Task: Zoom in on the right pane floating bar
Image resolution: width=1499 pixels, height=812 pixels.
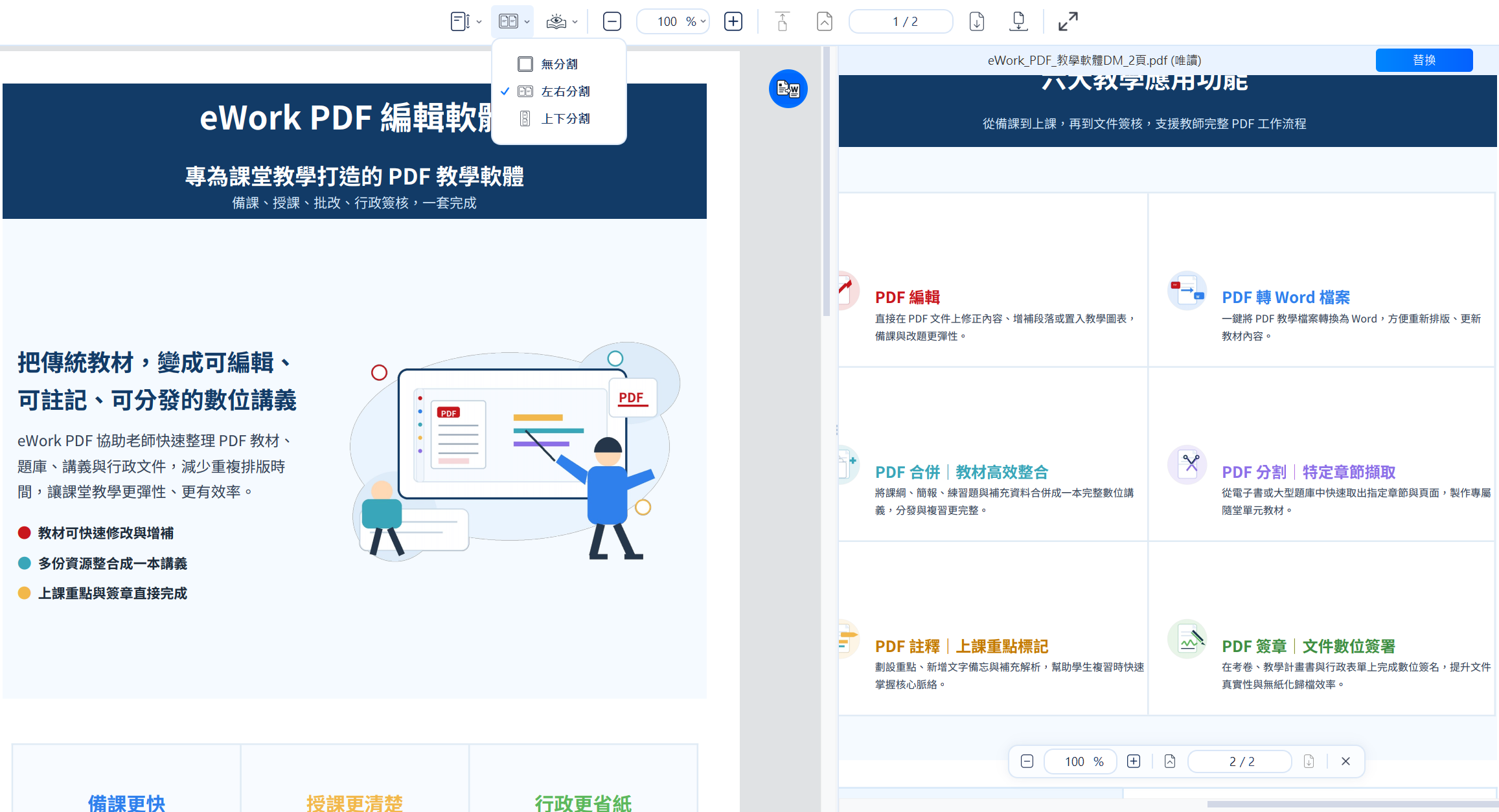Action: (1134, 761)
